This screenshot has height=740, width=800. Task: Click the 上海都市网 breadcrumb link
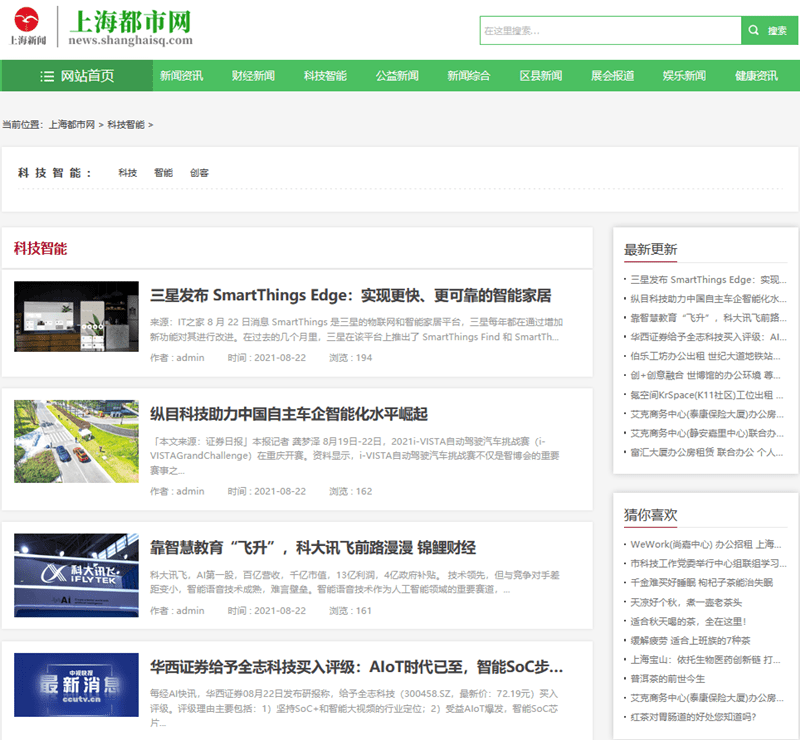pos(71,125)
